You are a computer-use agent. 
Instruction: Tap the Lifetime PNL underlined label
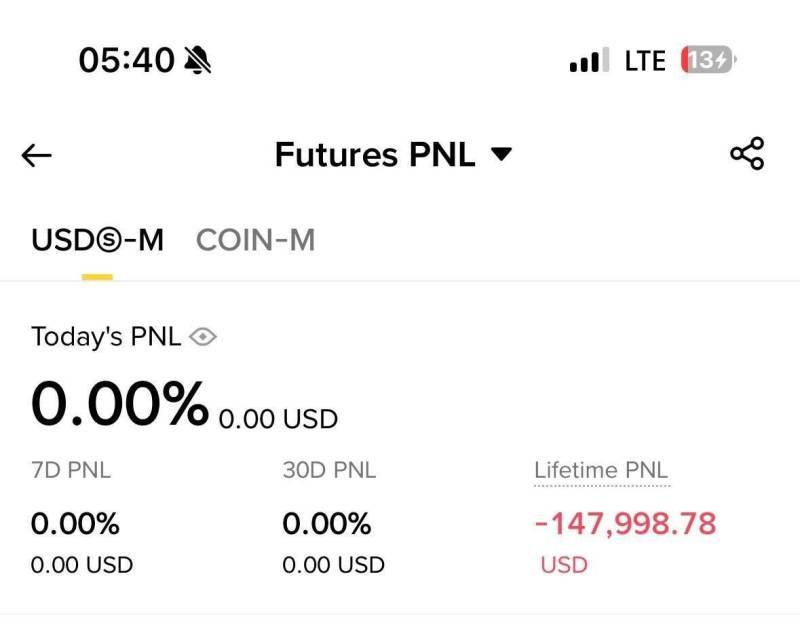pyautogui.click(x=601, y=470)
